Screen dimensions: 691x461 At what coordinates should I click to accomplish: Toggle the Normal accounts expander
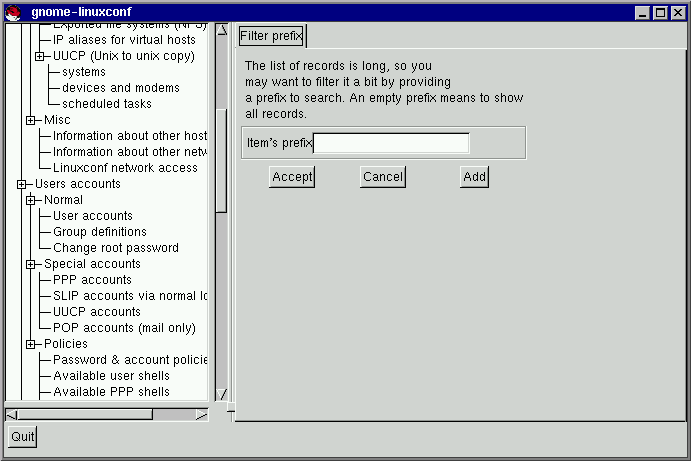pos(31,200)
